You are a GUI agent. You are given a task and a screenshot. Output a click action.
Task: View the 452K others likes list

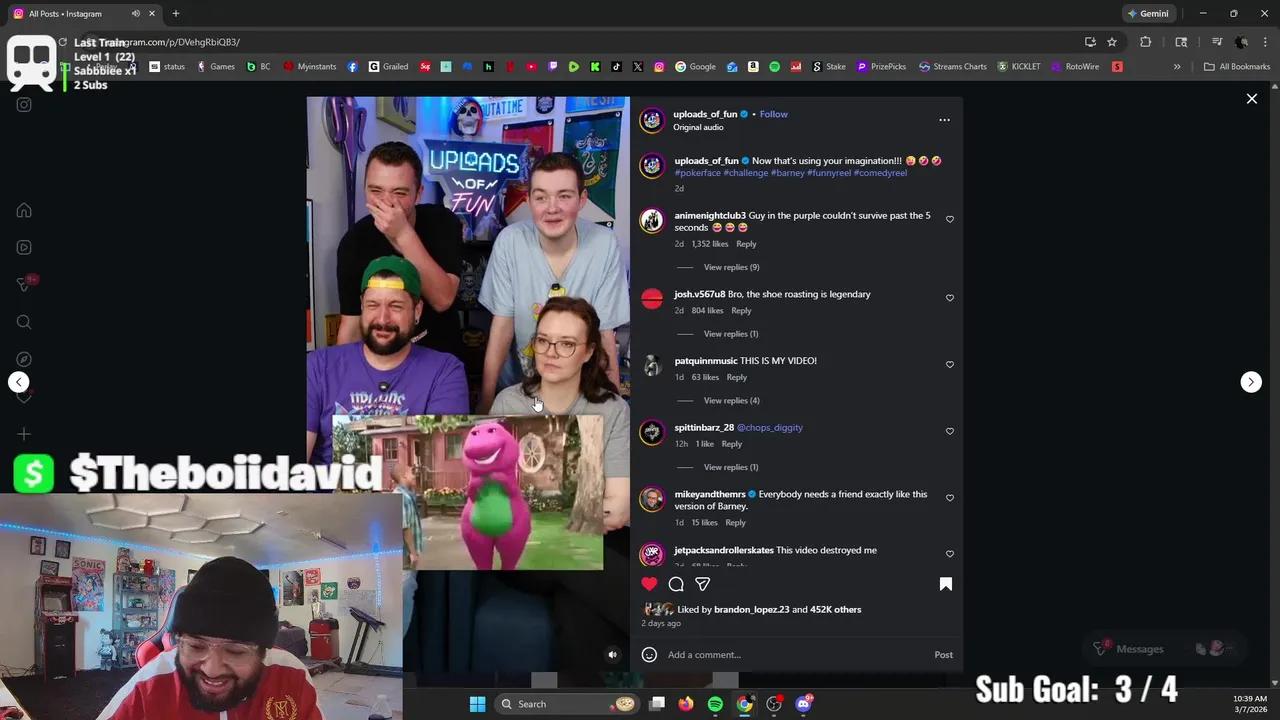point(835,609)
